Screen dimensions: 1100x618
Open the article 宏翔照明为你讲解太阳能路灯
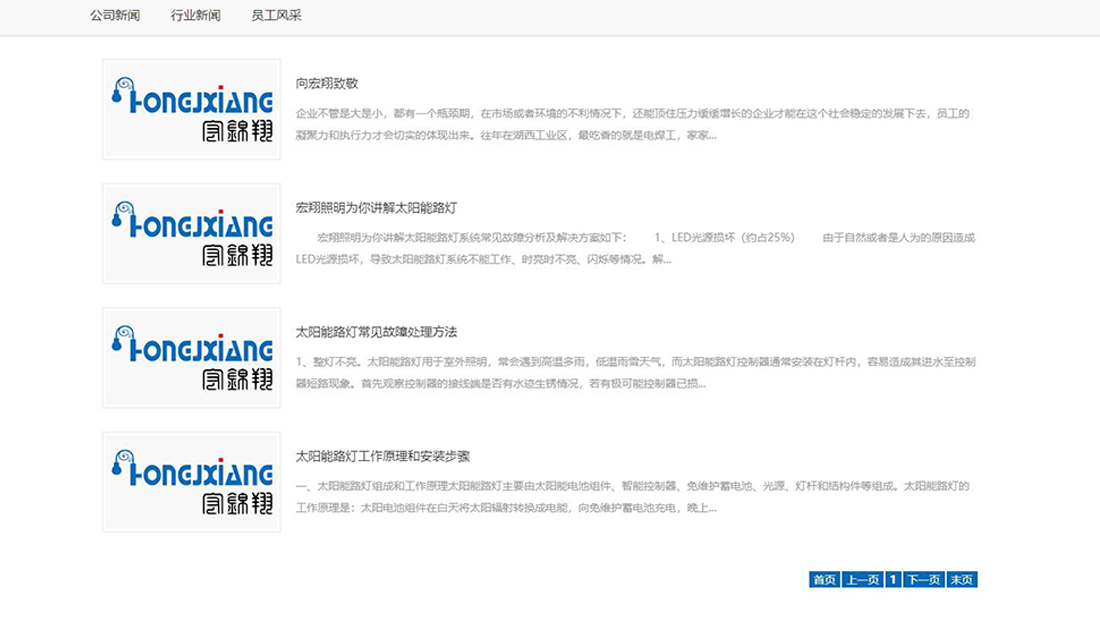tap(376, 208)
